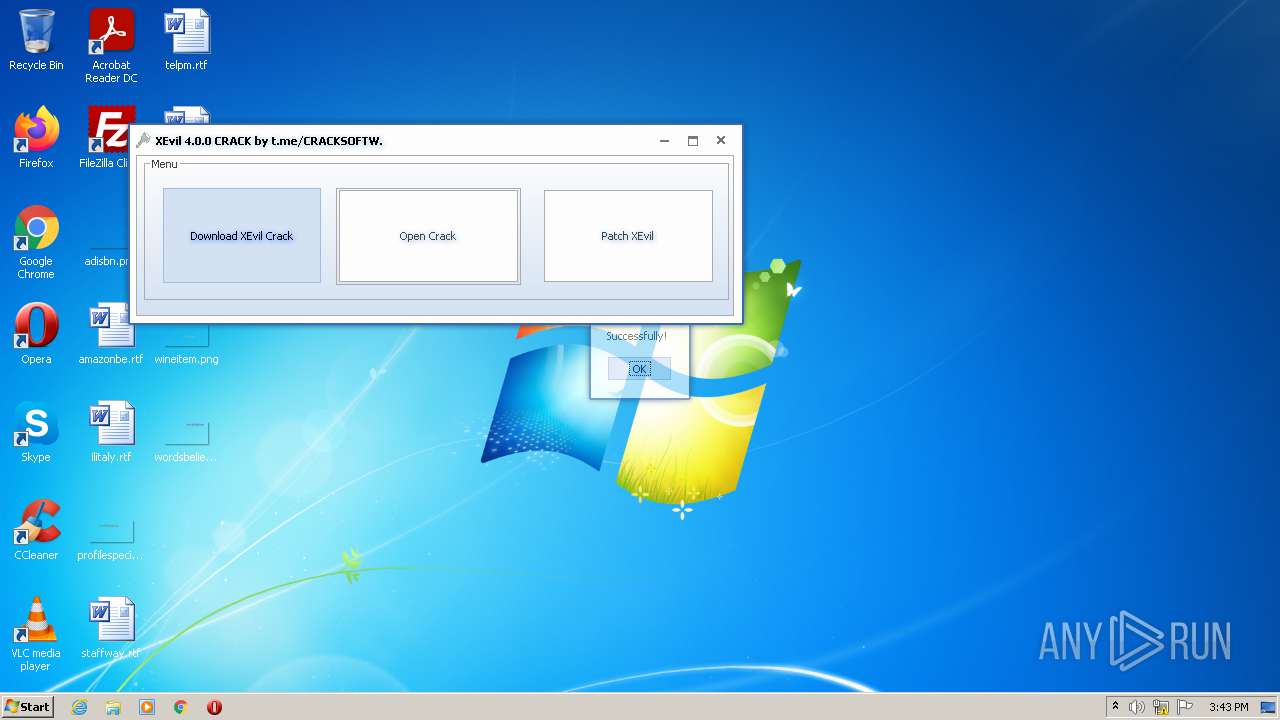Launch Internet Explorer from the taskbar
The height and width of the screenshot is (720, 1280).
tap(80, 707)
